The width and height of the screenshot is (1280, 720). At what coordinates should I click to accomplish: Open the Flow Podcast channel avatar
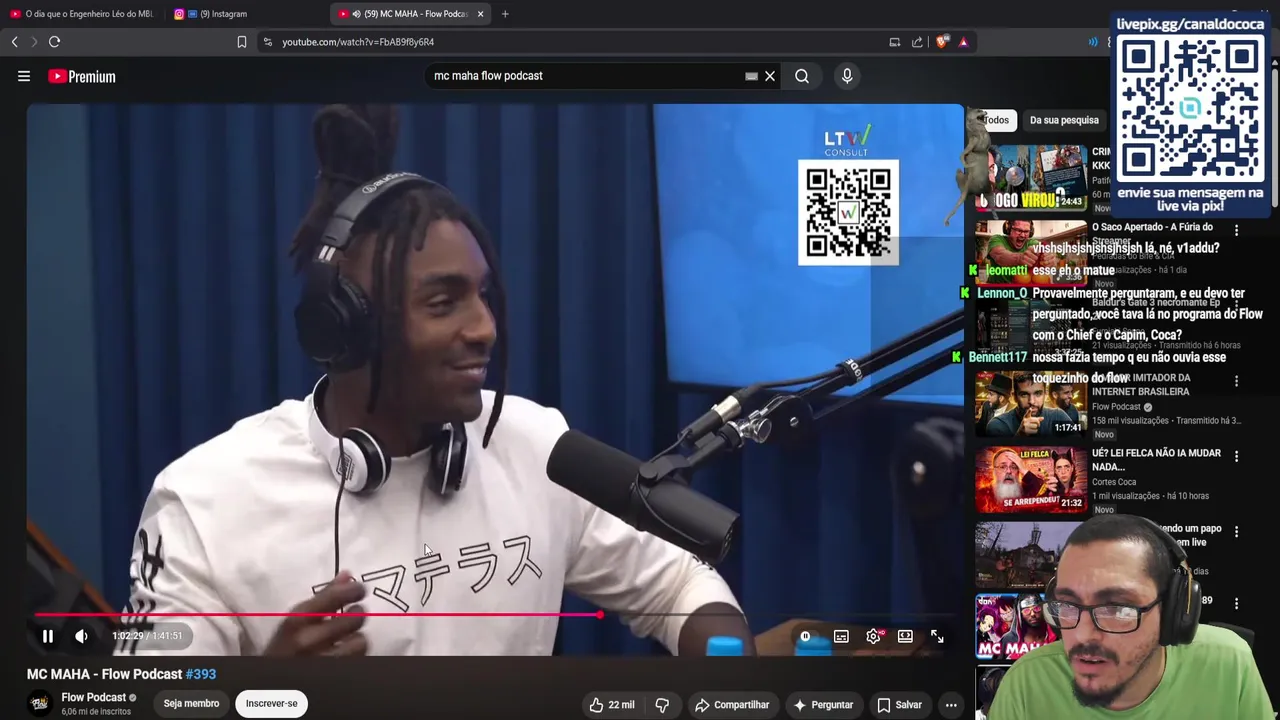40,704
